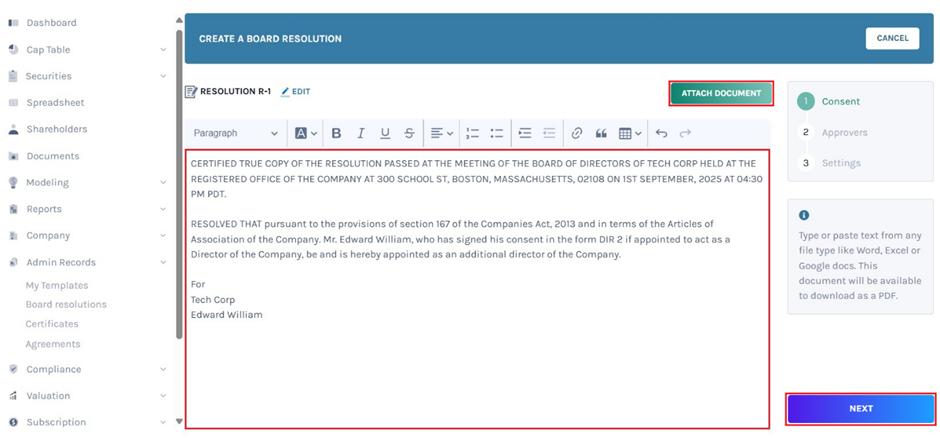Insert a bulleted list
The height and width of the screenshot is (438, 940).
point(496,133)
